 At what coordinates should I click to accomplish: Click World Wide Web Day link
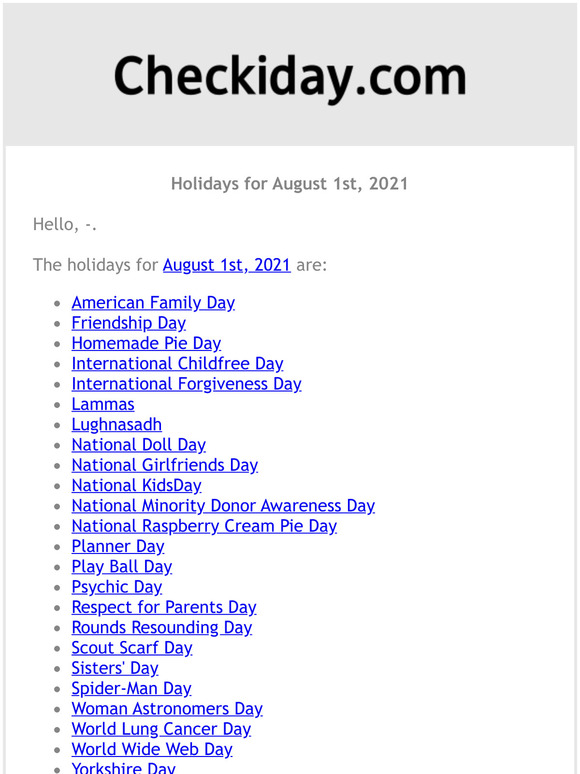(x=152, y=749)
